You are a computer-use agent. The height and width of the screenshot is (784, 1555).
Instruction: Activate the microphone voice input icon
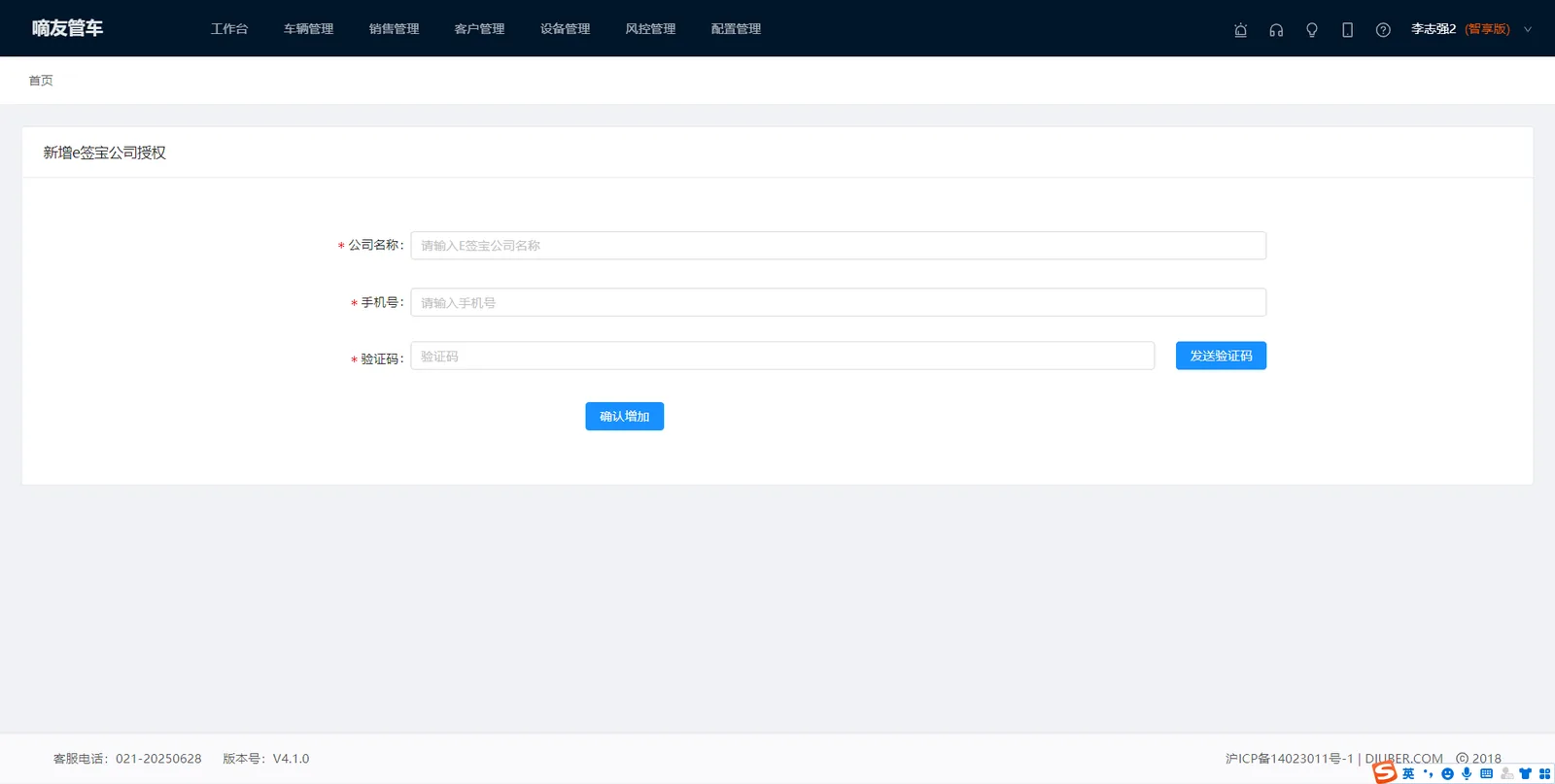pos(1467,774)
